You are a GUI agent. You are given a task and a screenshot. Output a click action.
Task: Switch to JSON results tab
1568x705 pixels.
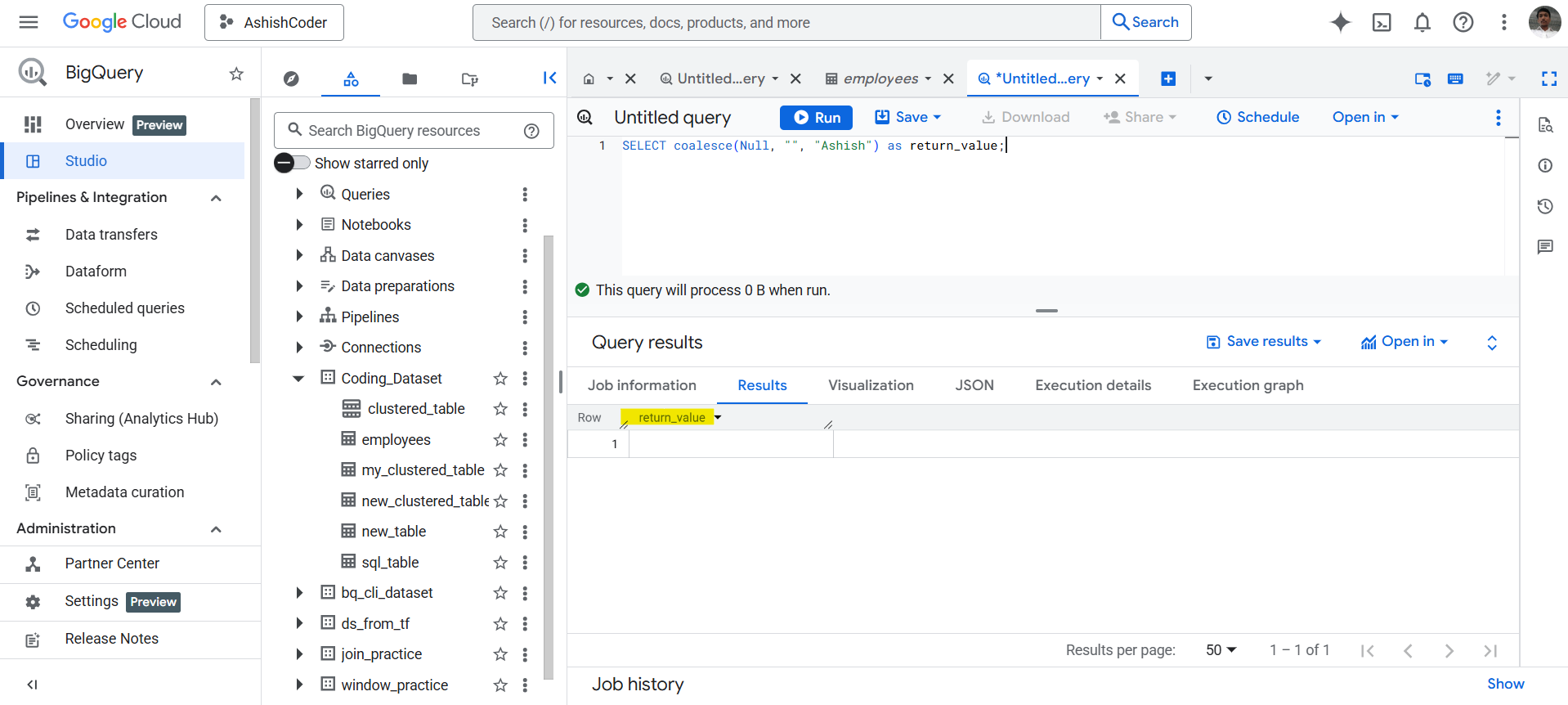click(x=974, y=385)
